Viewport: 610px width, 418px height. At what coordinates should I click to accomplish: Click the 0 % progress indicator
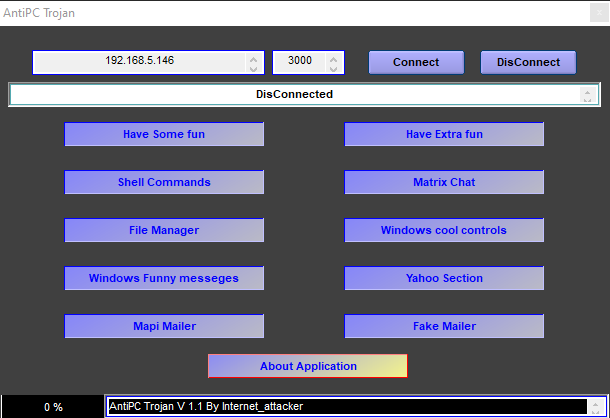click(x=52, y=407)
